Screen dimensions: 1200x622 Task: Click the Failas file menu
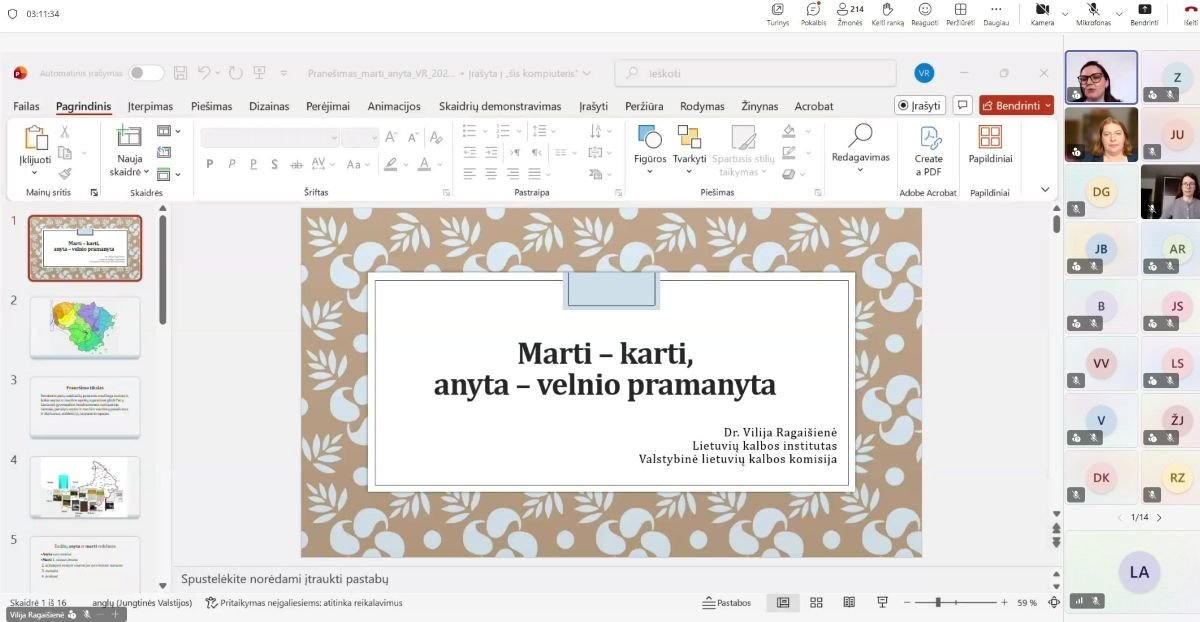(x=26, y=106)
